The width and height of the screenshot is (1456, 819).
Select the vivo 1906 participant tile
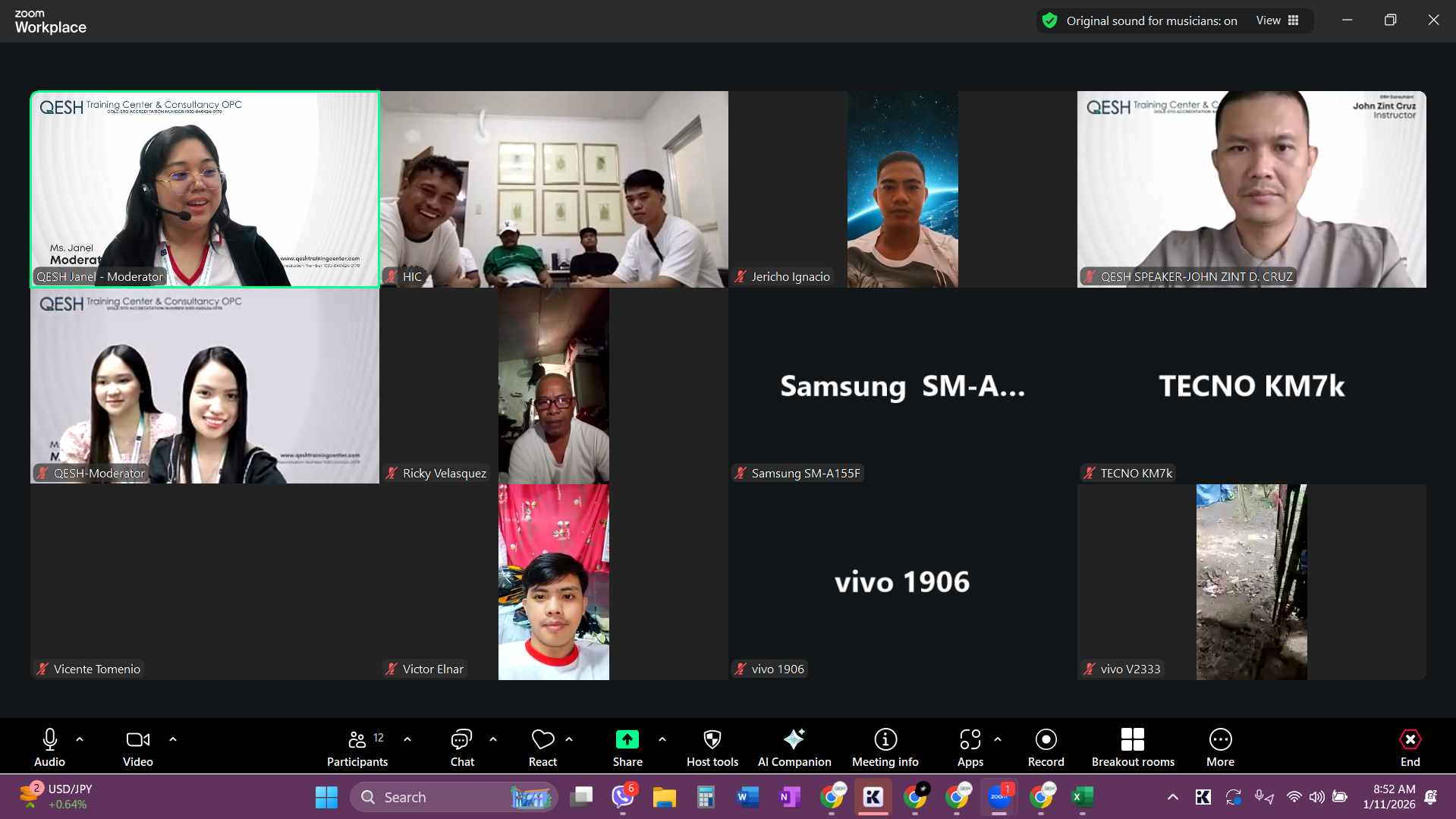(902, 582)
